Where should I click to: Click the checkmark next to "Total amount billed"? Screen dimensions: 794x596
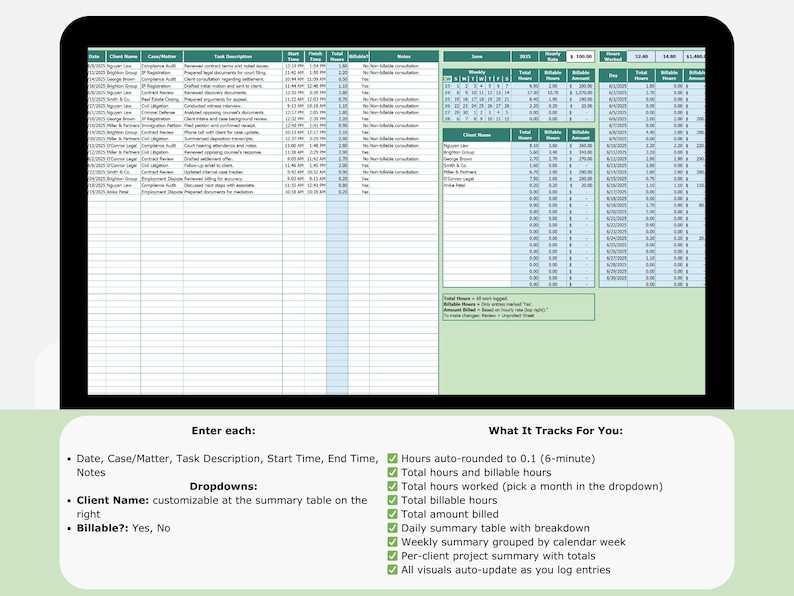[x=392, y=514]
